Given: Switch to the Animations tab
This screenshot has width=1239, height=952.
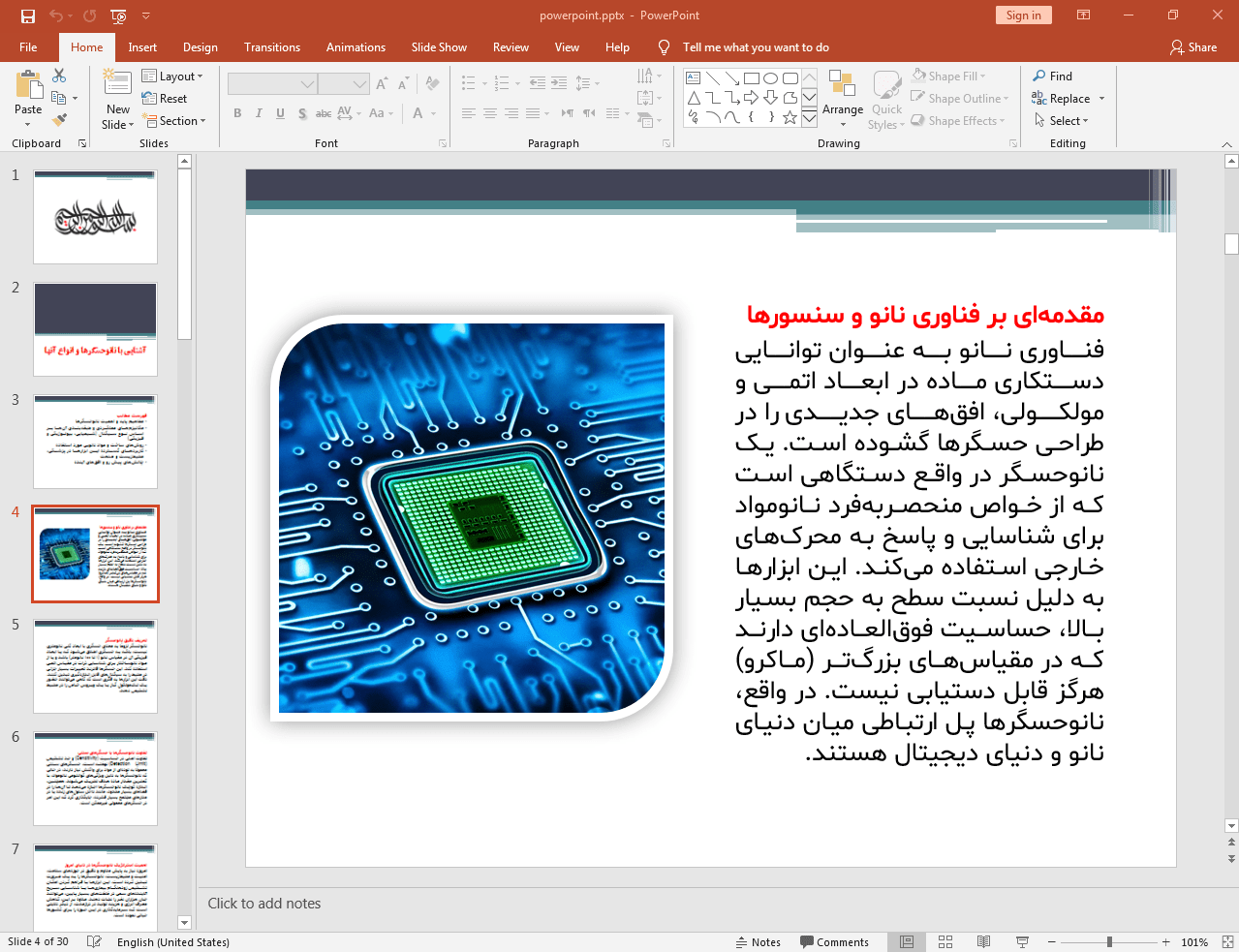Looking at the screenshot, I should pos(356,46).
